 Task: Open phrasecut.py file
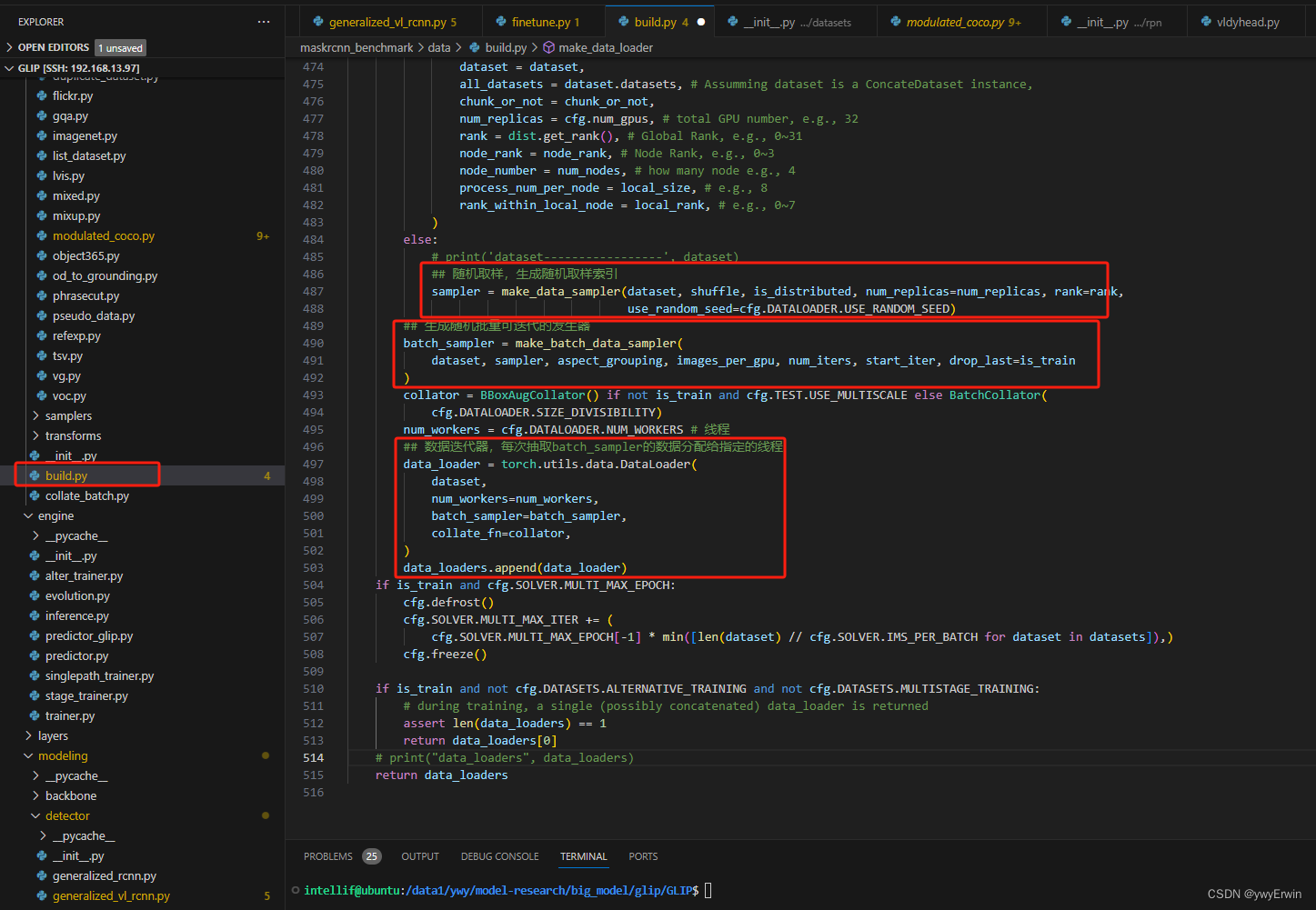142,295
